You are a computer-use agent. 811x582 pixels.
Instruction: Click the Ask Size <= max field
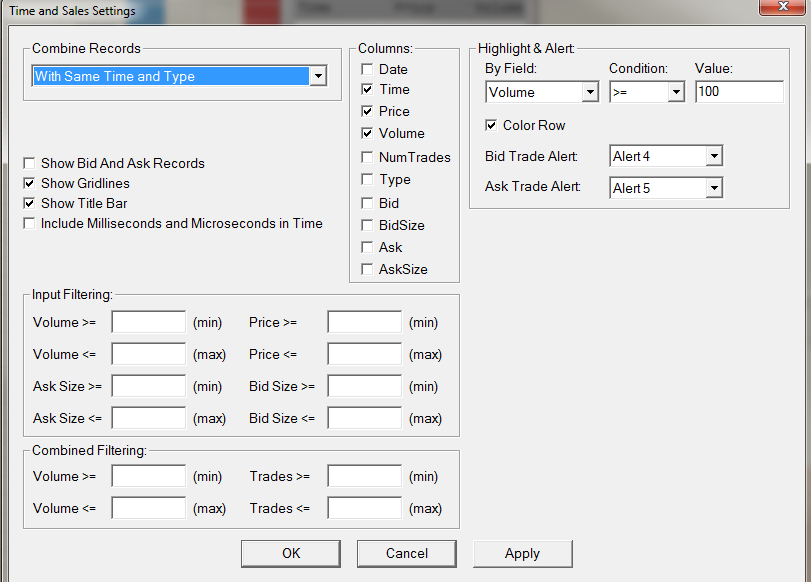148,418
